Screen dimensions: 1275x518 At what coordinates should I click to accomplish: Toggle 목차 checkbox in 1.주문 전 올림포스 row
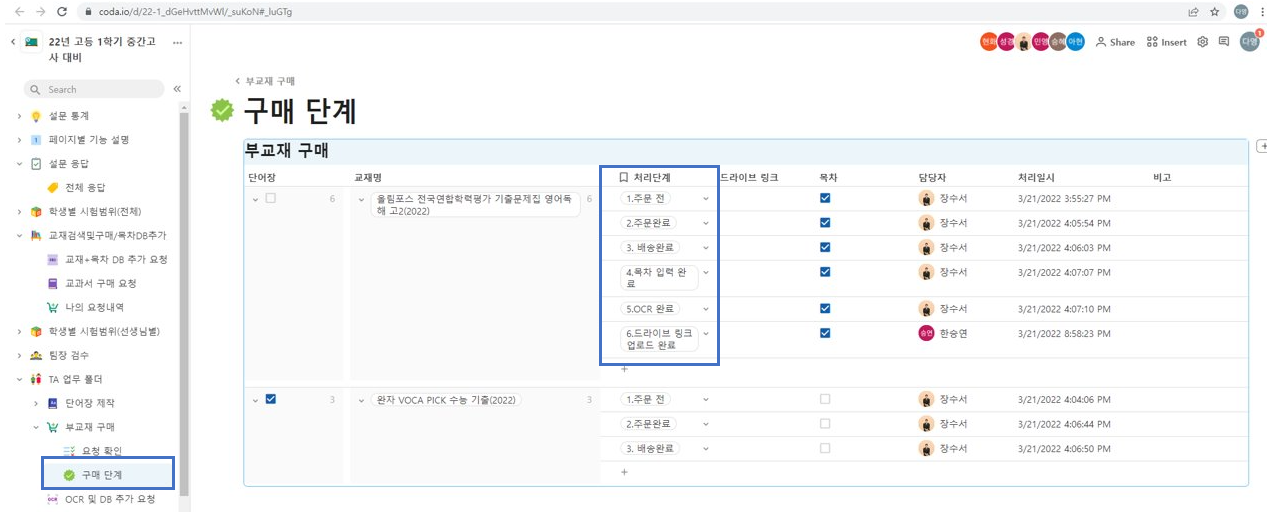pos(825,198)
